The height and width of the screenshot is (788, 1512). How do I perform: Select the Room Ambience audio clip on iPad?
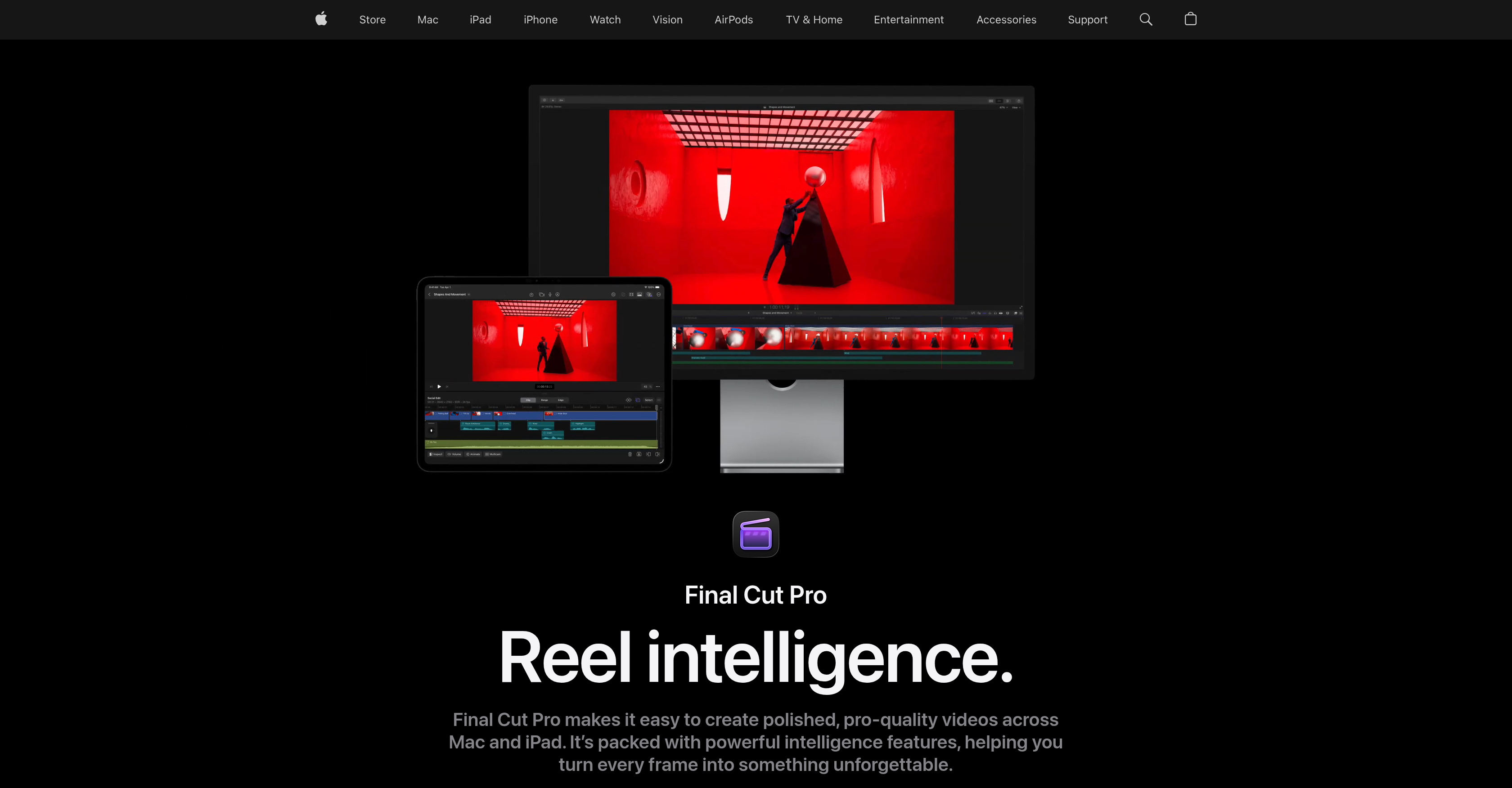point(478,426)
